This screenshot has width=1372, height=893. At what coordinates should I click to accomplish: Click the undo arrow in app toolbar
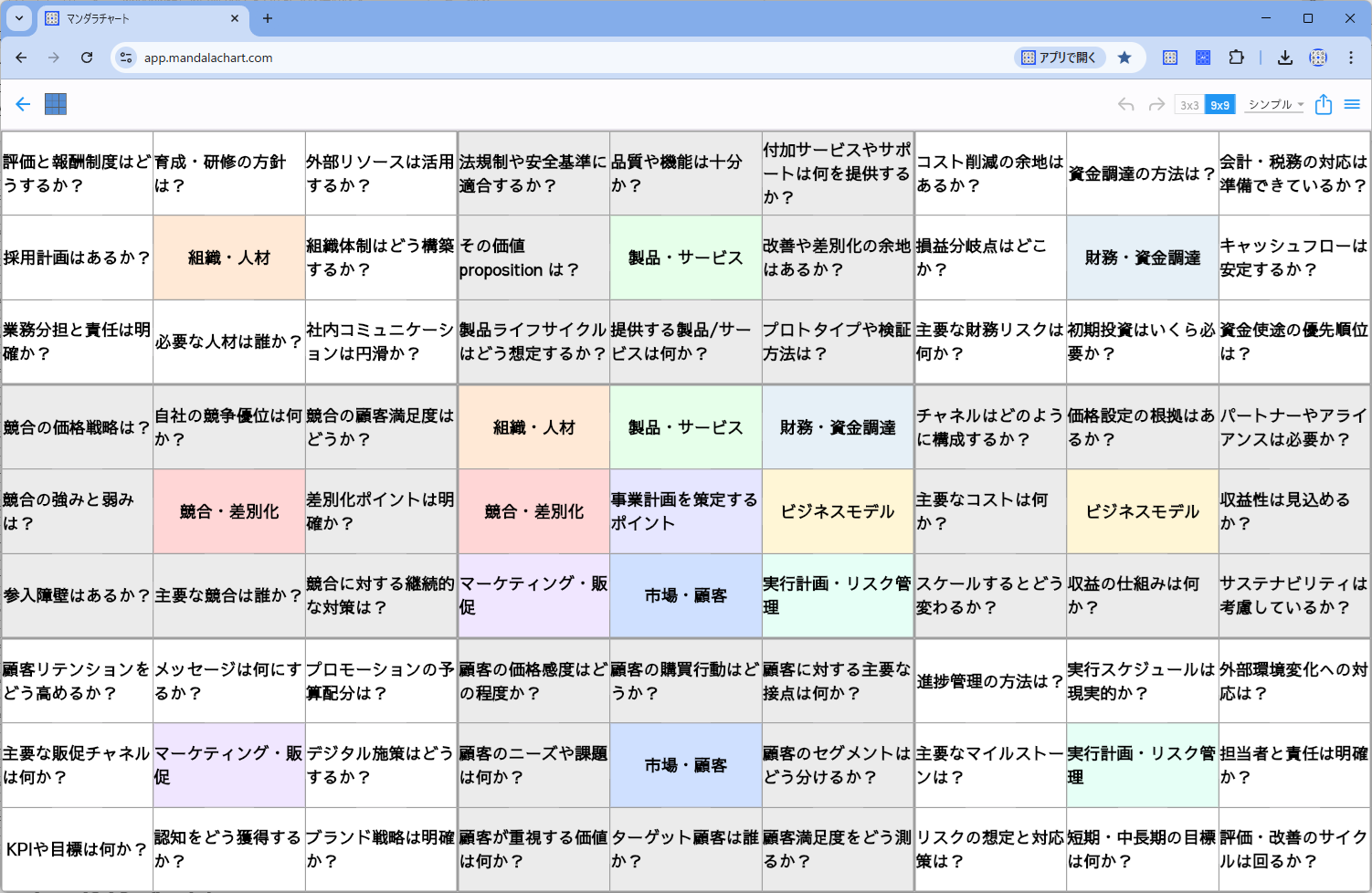tap(1125, 105)
